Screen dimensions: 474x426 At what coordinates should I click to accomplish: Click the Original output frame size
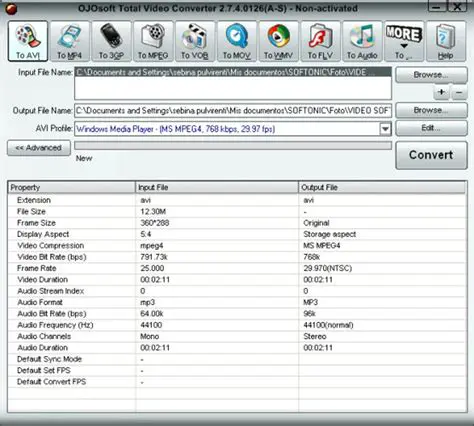(316, 223)
